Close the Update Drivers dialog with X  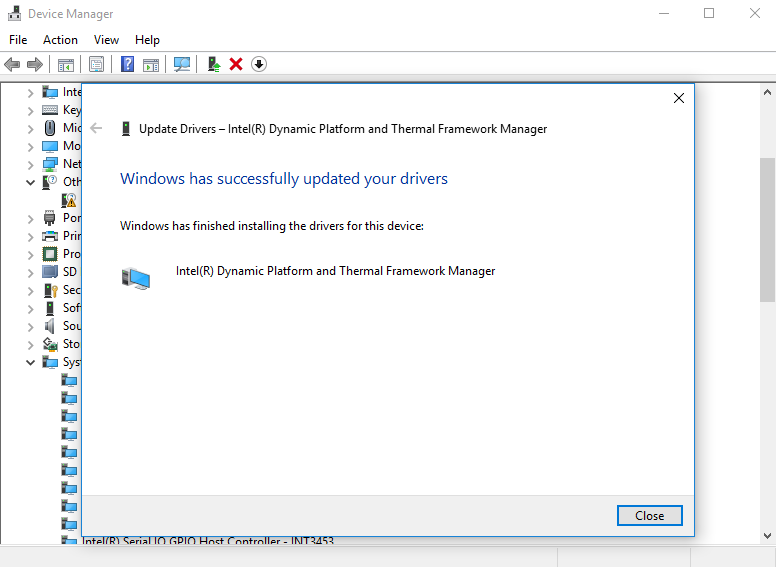click(x=679, y=98)
